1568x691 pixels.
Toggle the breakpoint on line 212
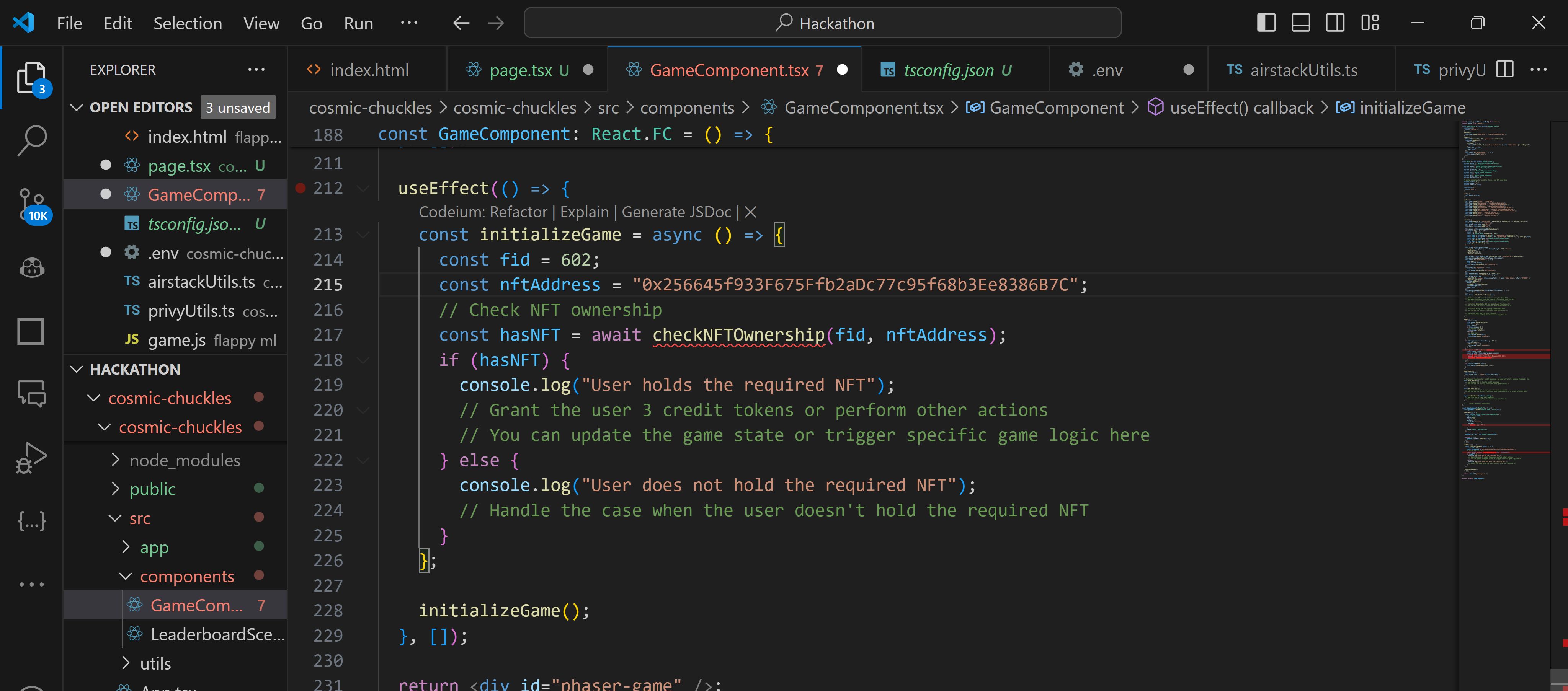point(300,188)
